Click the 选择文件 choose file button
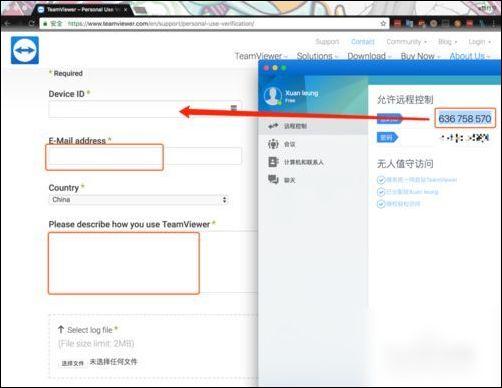The height and width of the screenshot is (388, 502). [x=72, y=363]
